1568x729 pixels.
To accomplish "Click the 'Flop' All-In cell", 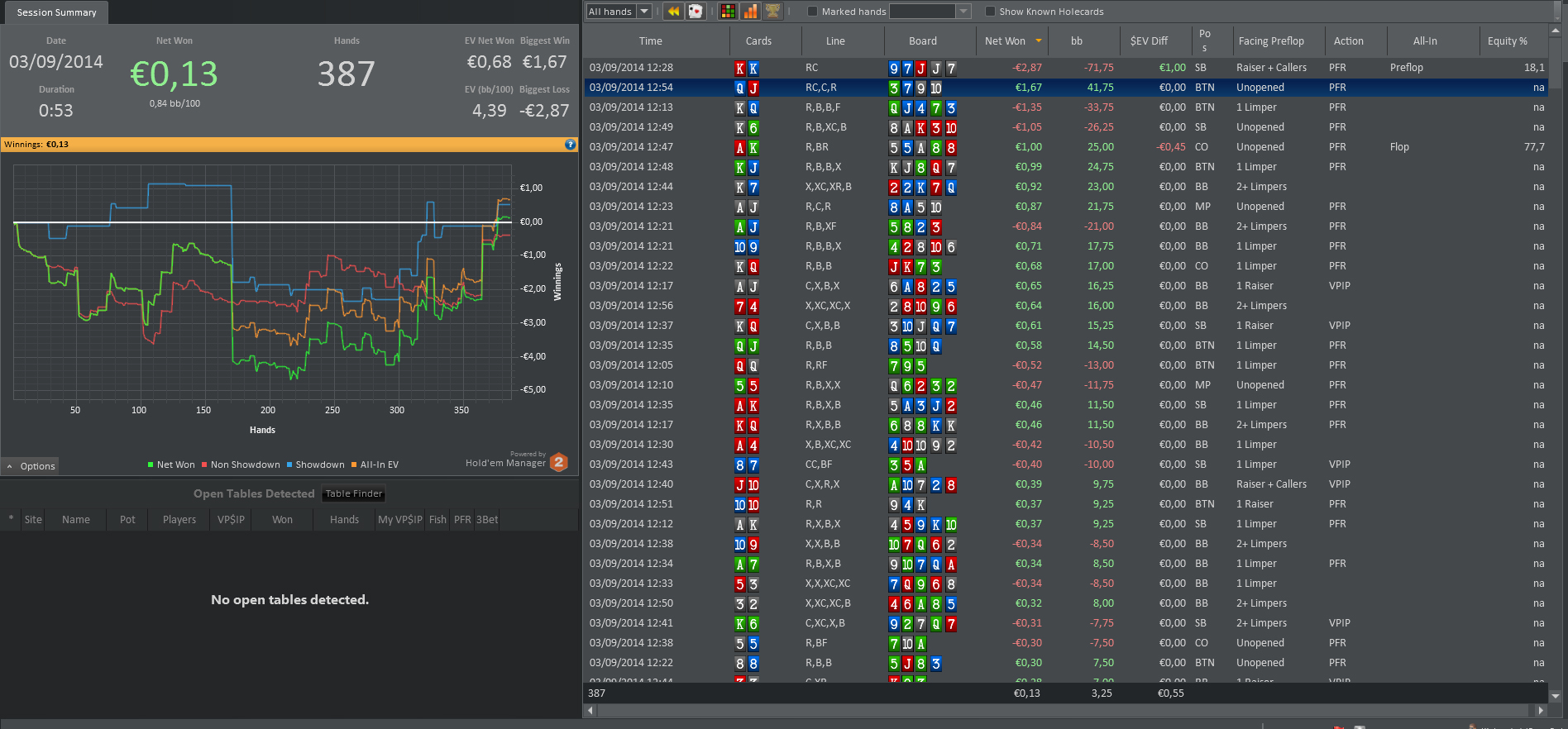I will pyautogui.click(x=1399, y=147).
